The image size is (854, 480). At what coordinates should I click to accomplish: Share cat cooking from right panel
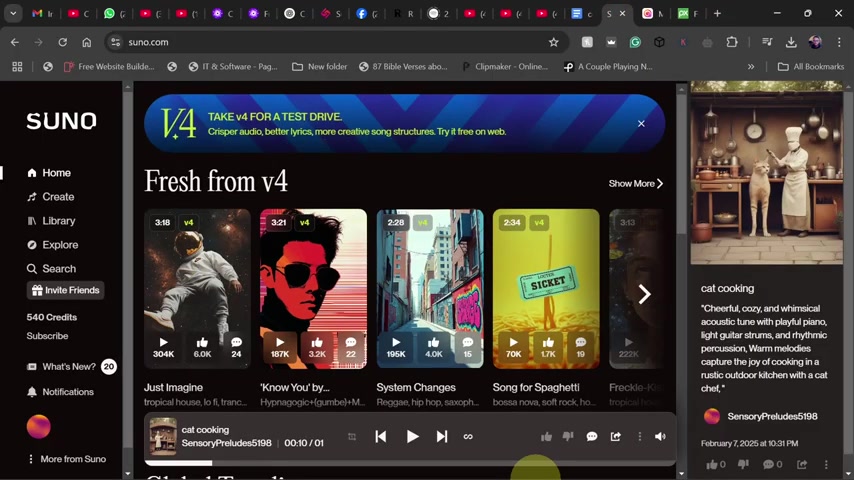click(x=802, y=464)
